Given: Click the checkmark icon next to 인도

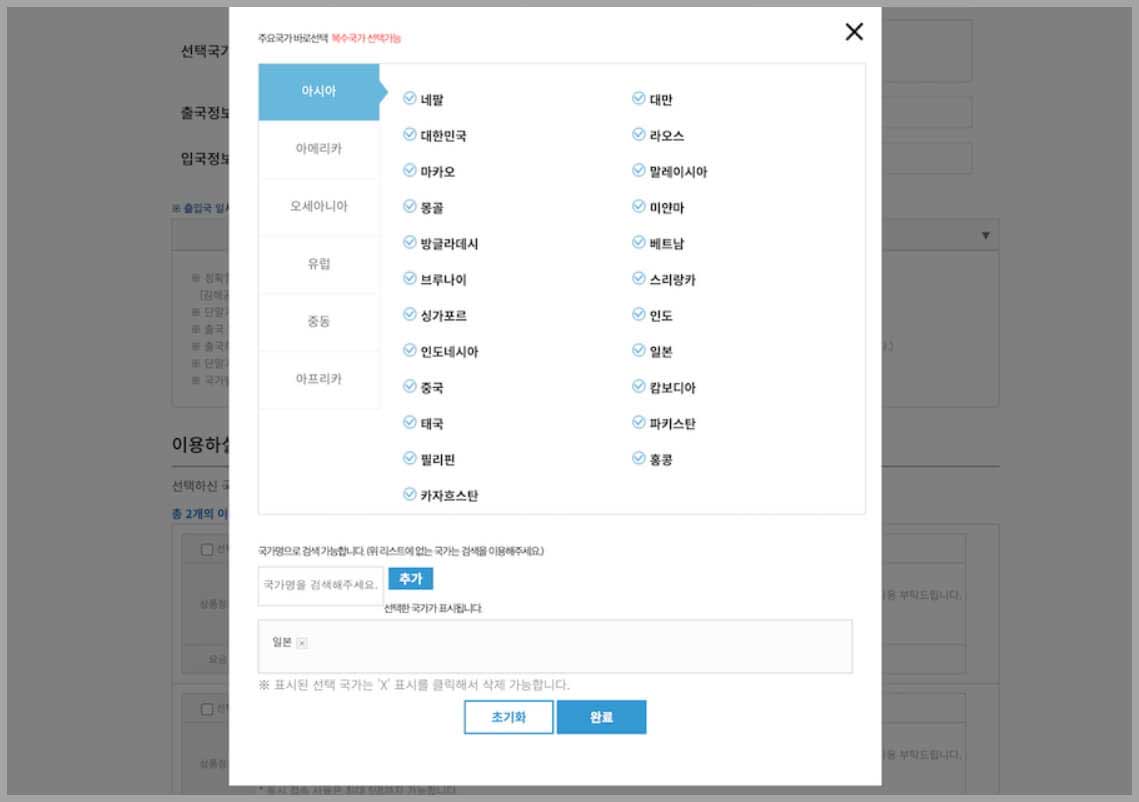Looking at the screenshot, I should pos(636,314).
